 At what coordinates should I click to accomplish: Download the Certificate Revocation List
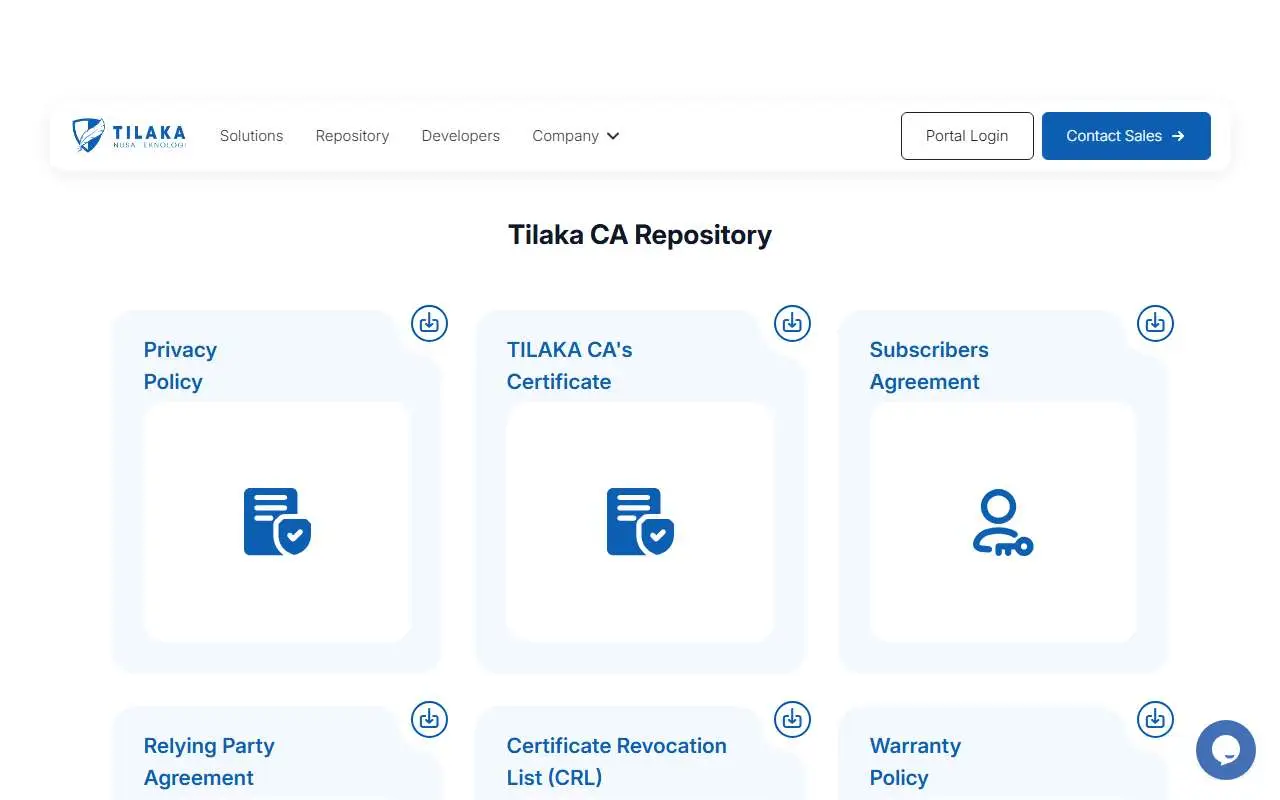coord(793,719)
